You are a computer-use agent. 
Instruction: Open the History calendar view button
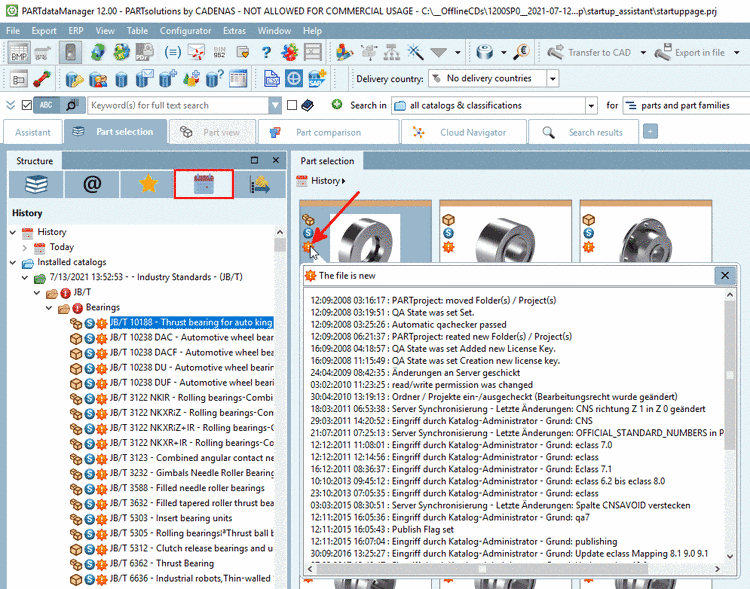pos(204,184)
